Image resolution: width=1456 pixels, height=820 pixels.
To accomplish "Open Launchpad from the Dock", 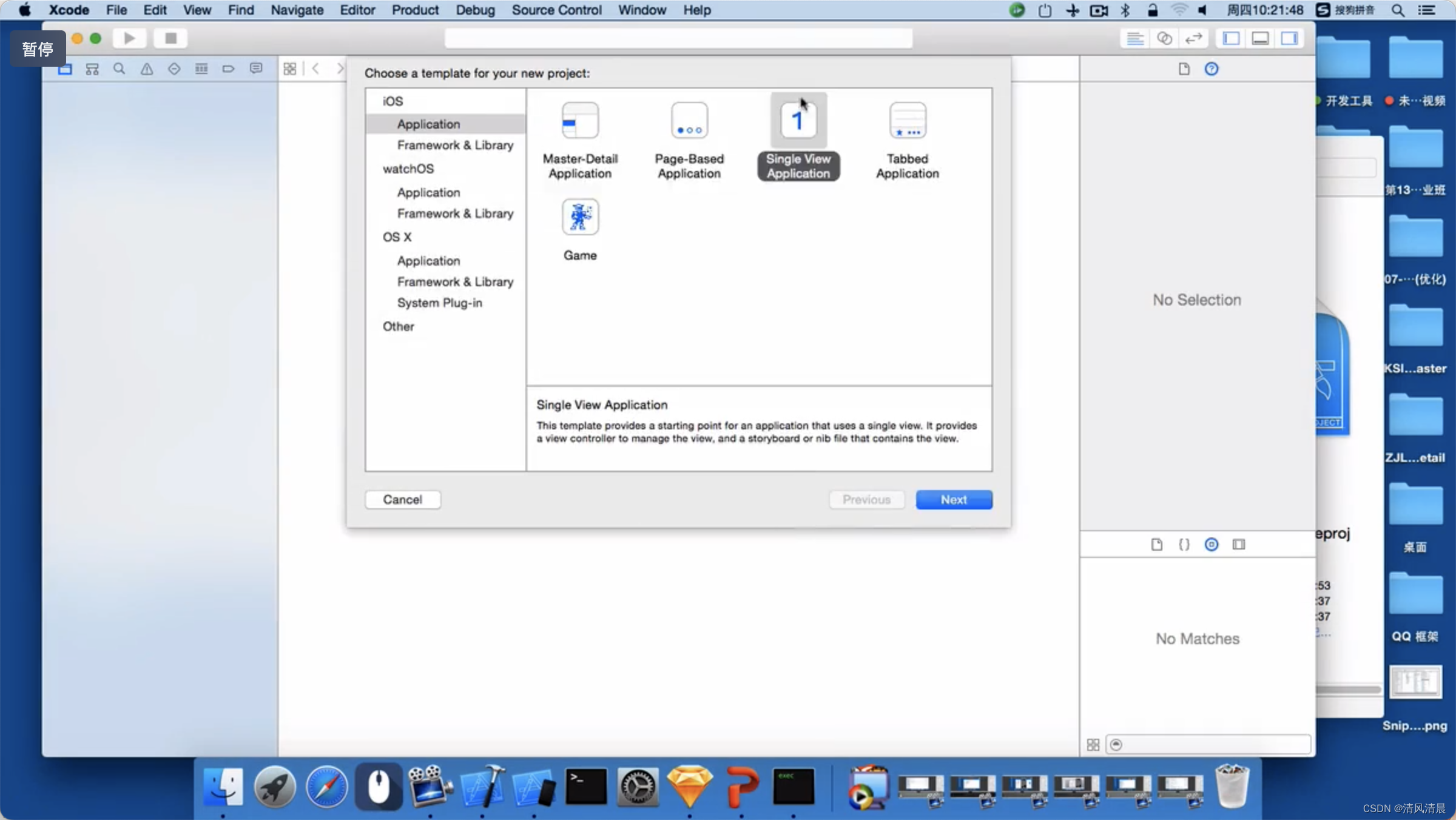I will (x=275, y=786).
